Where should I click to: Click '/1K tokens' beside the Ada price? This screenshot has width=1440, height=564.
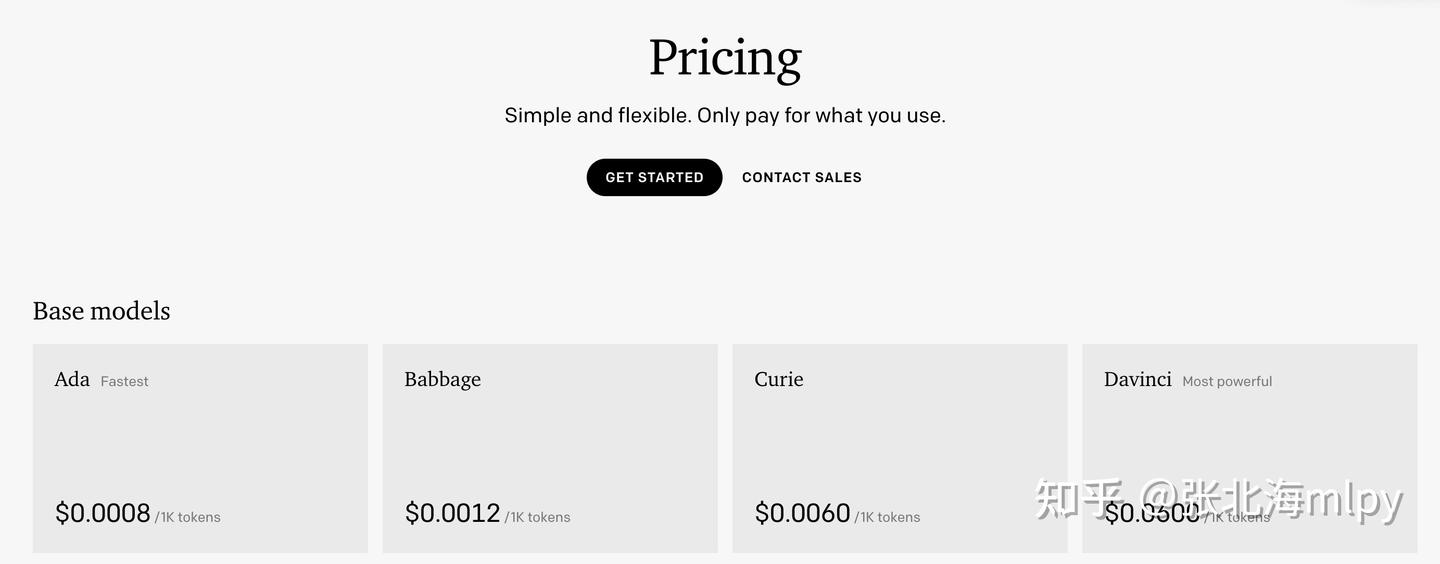[x=188, y=517]
